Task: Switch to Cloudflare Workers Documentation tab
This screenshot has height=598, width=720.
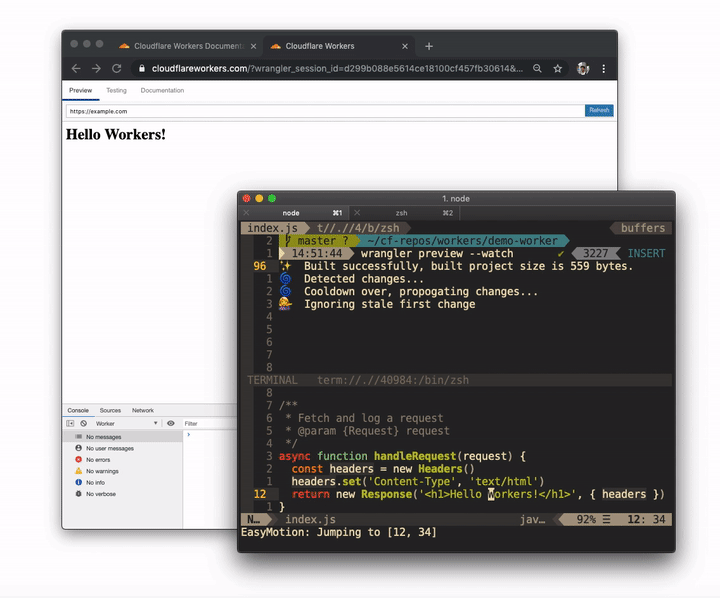Action: tap(188, 46)
